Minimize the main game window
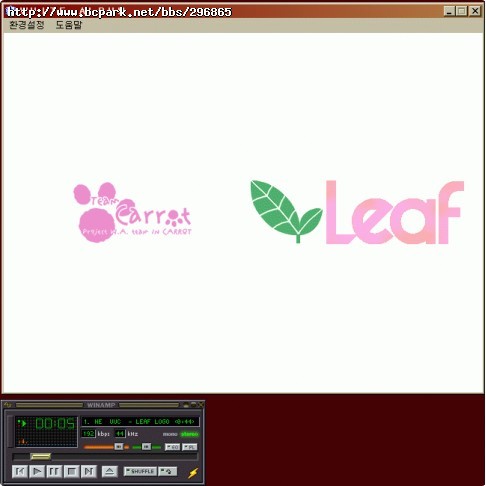The height and width of the screenshot is (486, 486). [449, 11]
